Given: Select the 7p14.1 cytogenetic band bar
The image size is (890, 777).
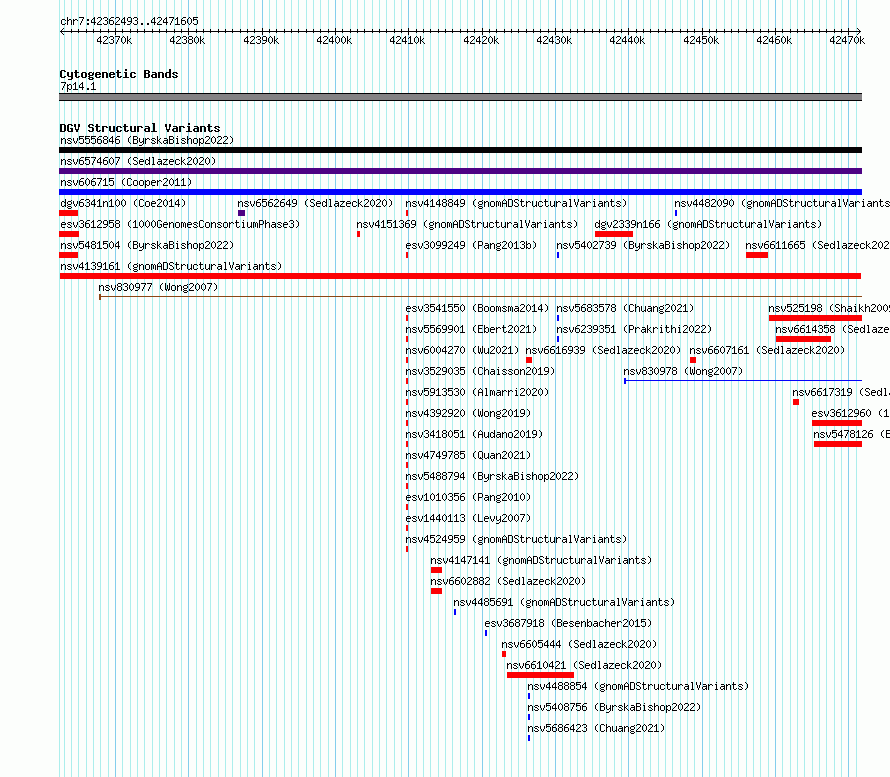Looking at the screenshot, I should coord(460,97).
